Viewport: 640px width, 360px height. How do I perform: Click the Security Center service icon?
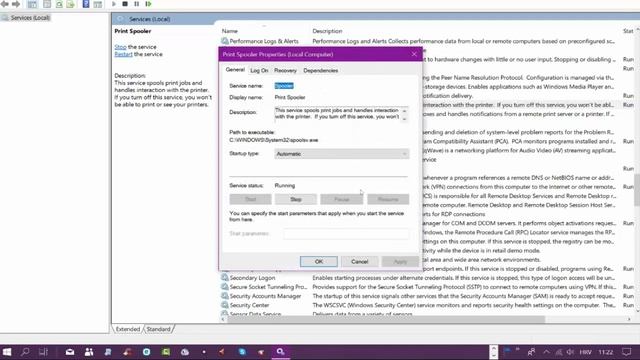tap(224, 305)
